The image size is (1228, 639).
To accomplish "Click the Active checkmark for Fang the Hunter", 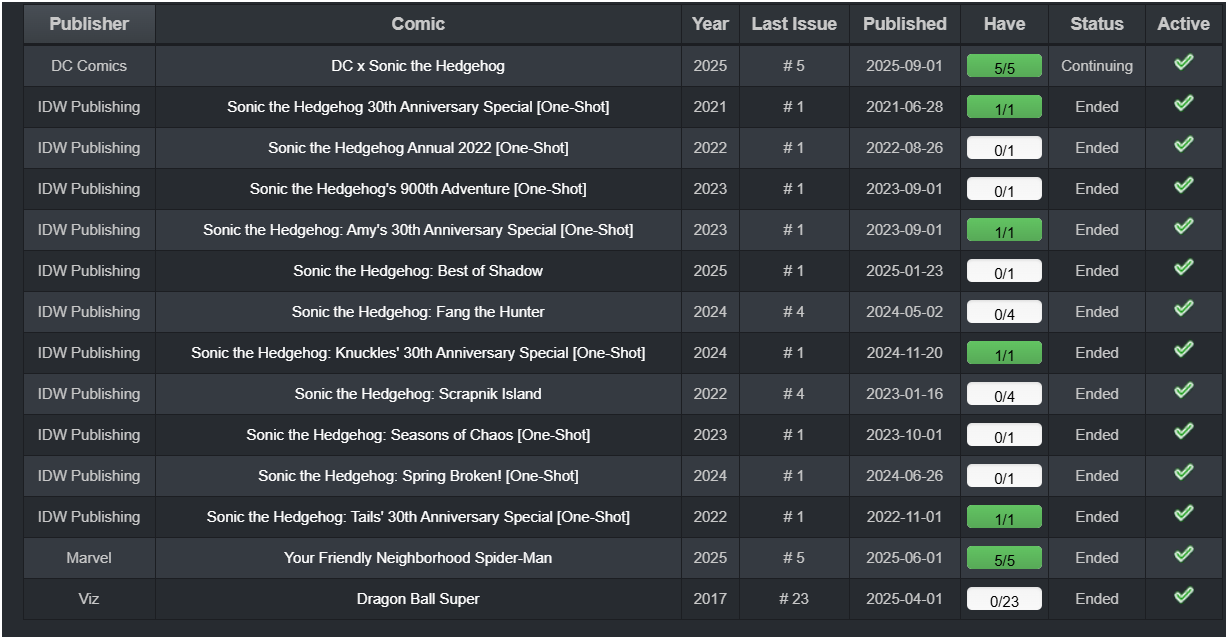I will point(1183,309).
